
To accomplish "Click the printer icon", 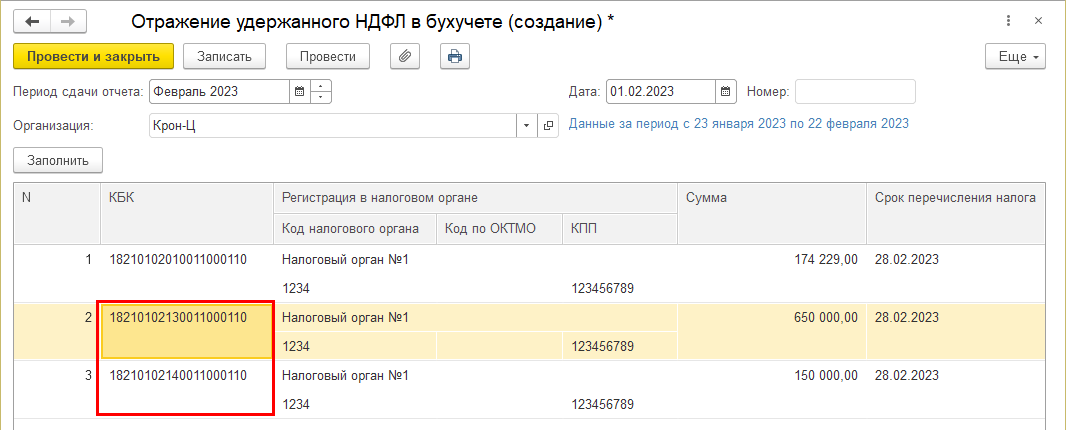I will point(455,56).
